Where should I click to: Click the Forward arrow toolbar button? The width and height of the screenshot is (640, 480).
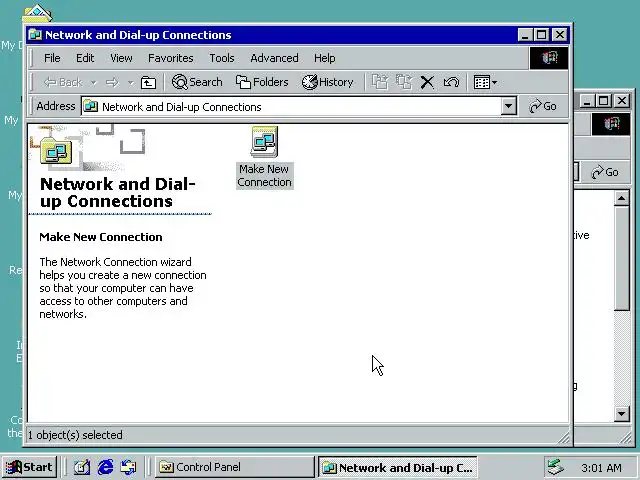click(112, 83)
